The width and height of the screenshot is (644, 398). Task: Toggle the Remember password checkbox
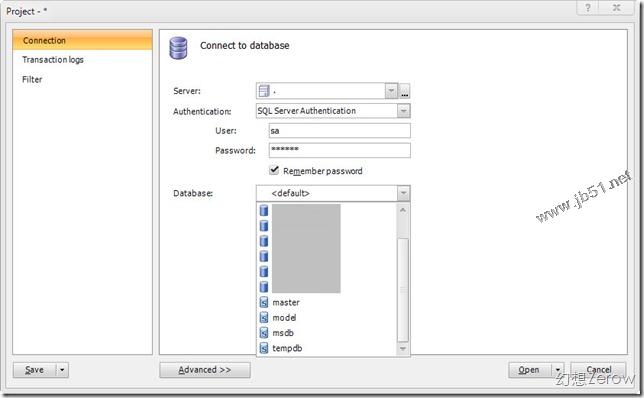[x=274, y=170]
